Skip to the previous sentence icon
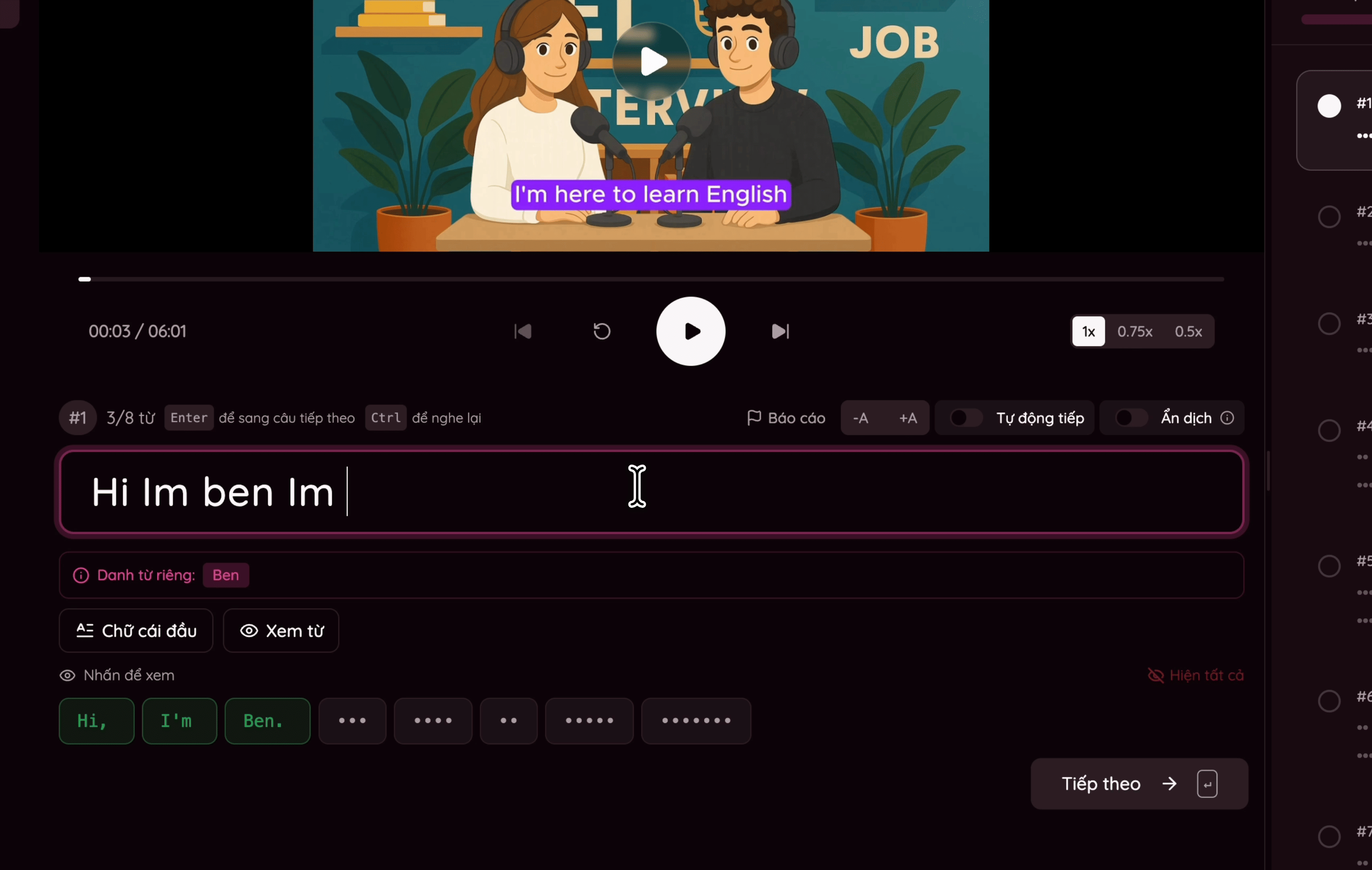 click(x=523, y=331)
